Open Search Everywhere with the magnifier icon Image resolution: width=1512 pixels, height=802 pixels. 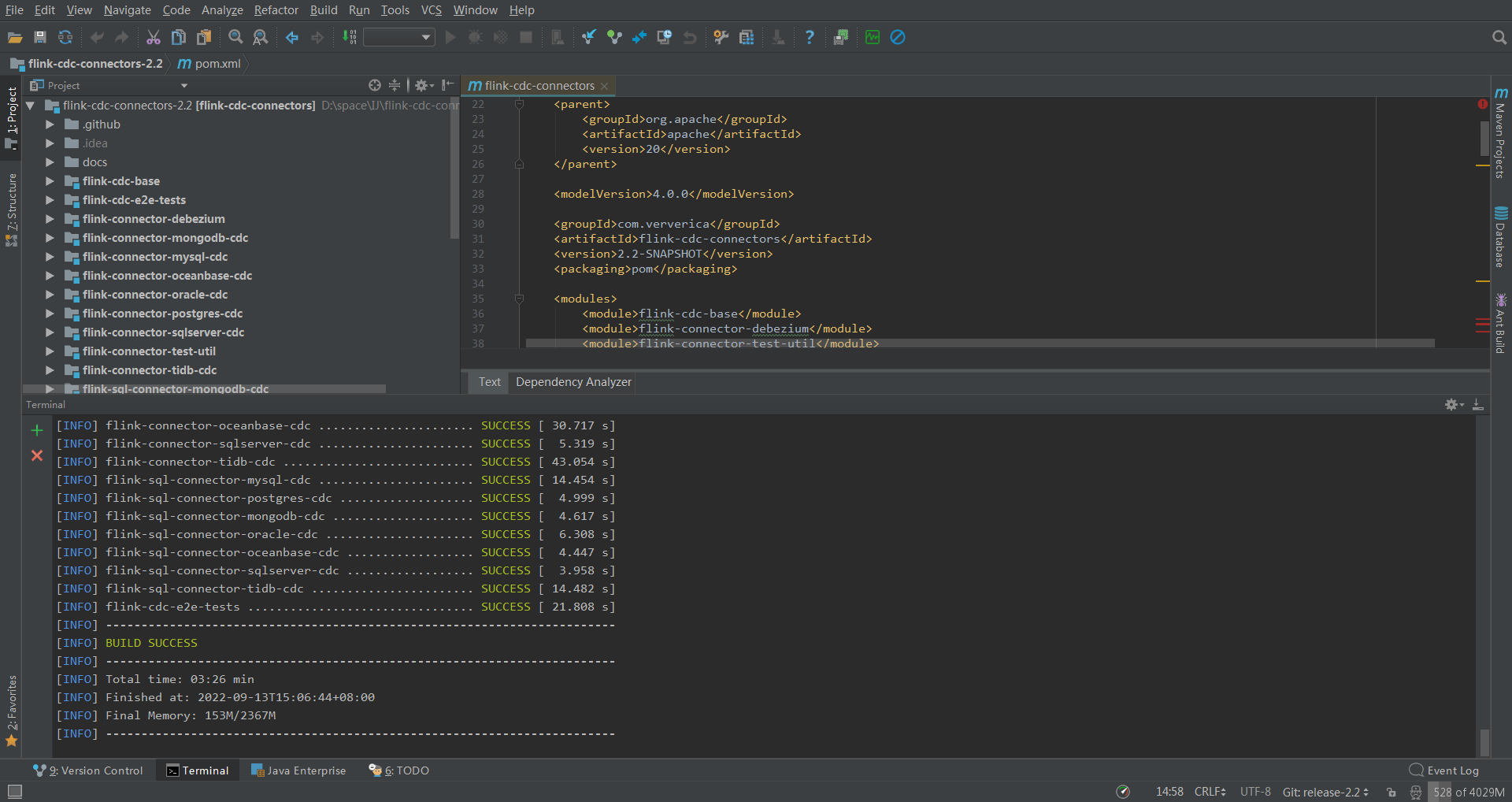point(1498,37)
